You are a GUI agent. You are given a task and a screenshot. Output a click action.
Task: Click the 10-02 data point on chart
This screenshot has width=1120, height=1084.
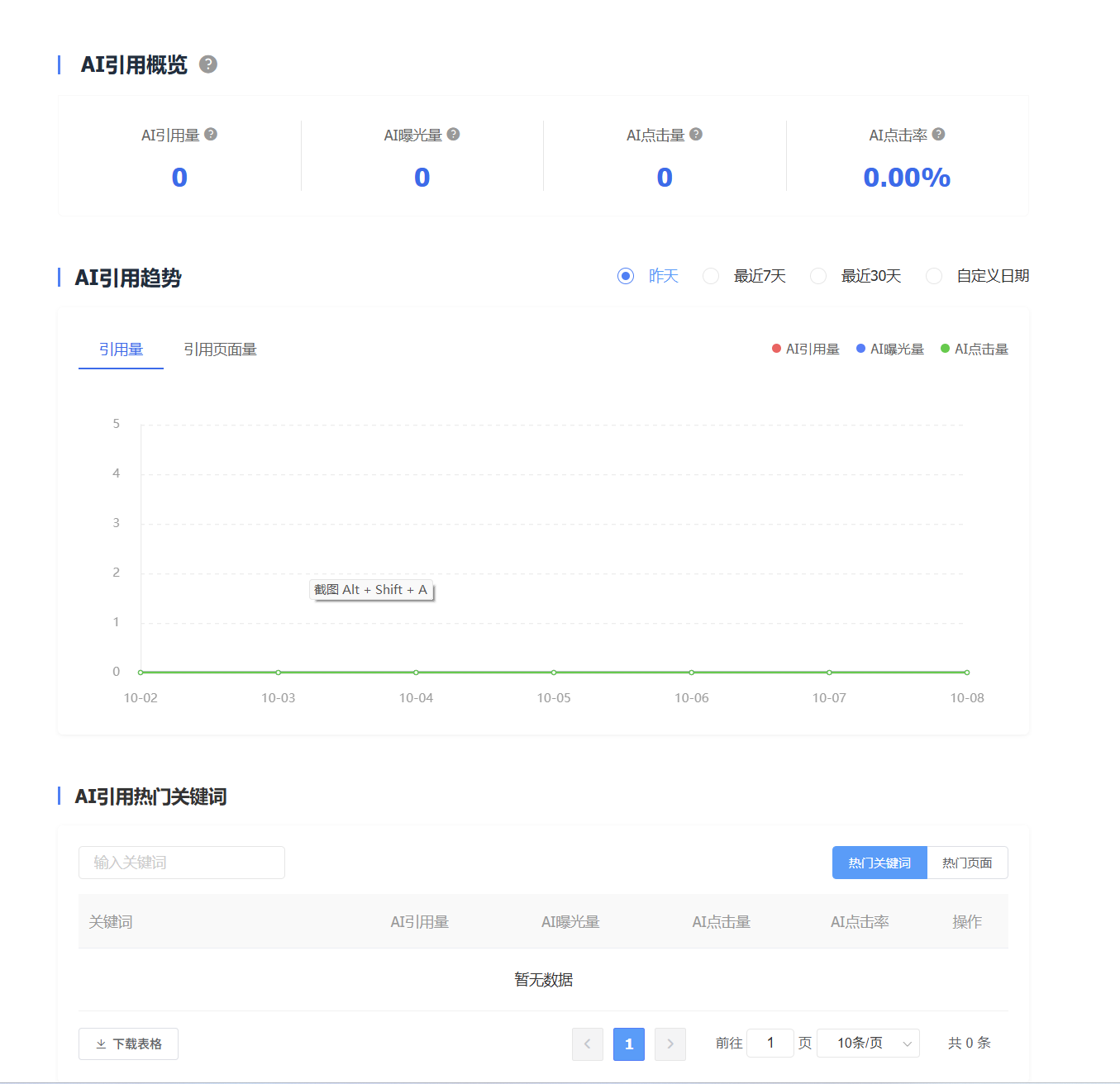(141, 673)
